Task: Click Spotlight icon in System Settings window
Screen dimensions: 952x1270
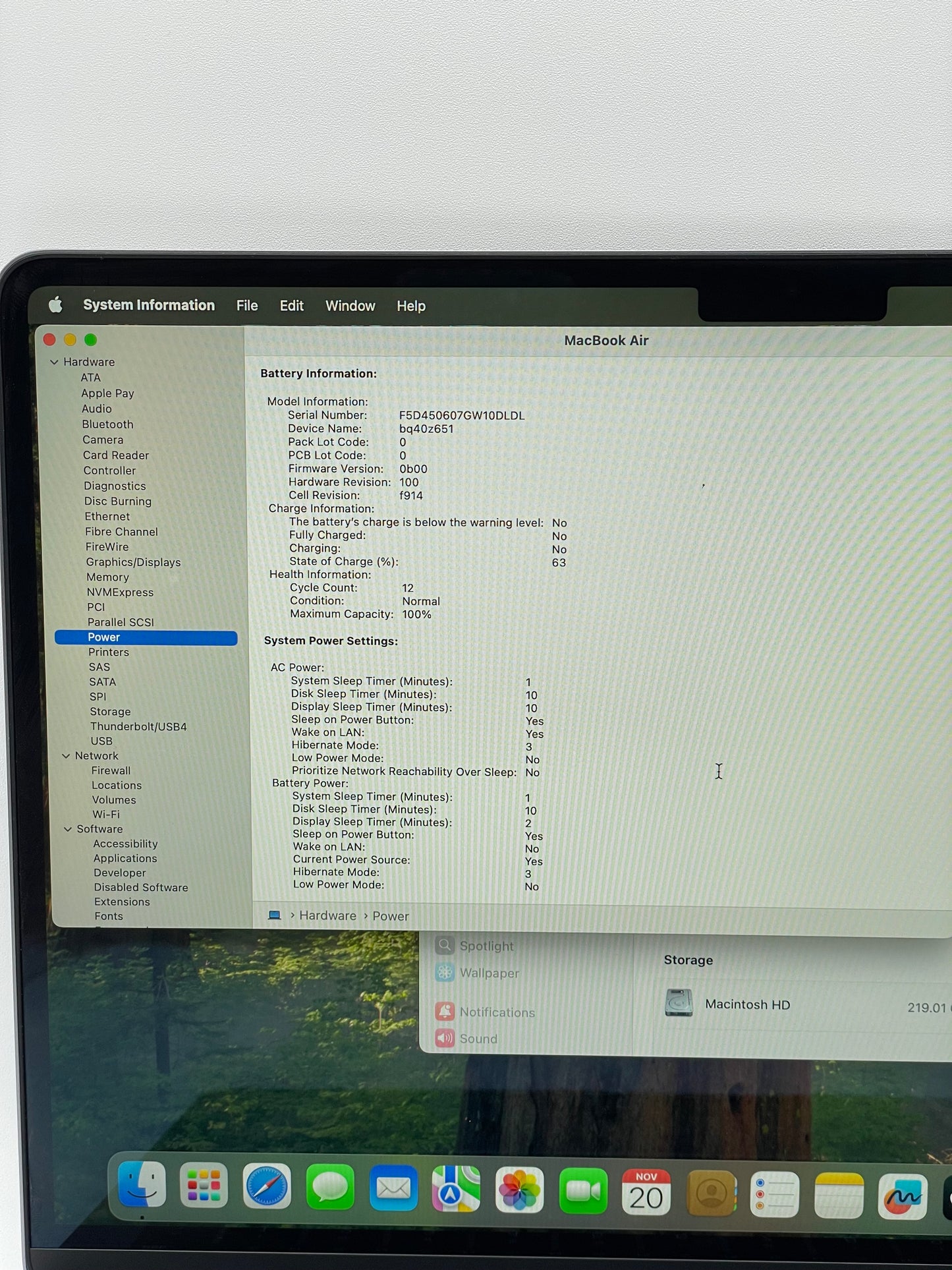Action: [445, 945]
